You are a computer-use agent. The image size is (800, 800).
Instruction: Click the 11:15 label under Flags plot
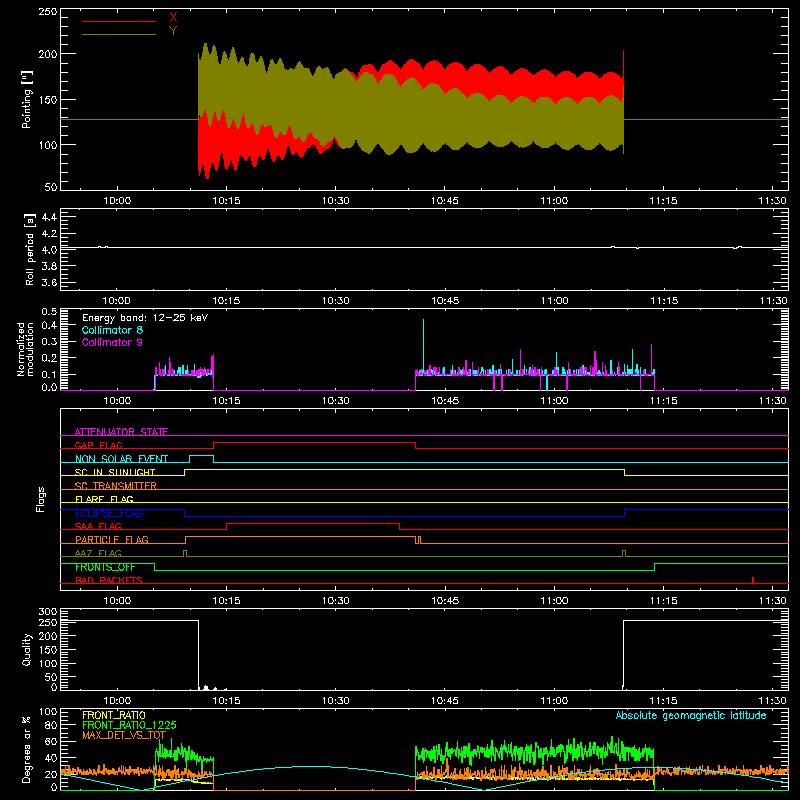pyautogui.click(x=663, y=601)
